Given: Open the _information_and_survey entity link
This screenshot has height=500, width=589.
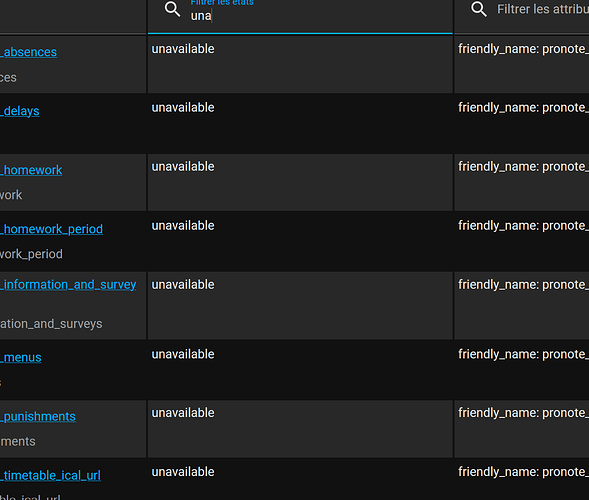Looking at the screenshot, I should pos(68,284).
